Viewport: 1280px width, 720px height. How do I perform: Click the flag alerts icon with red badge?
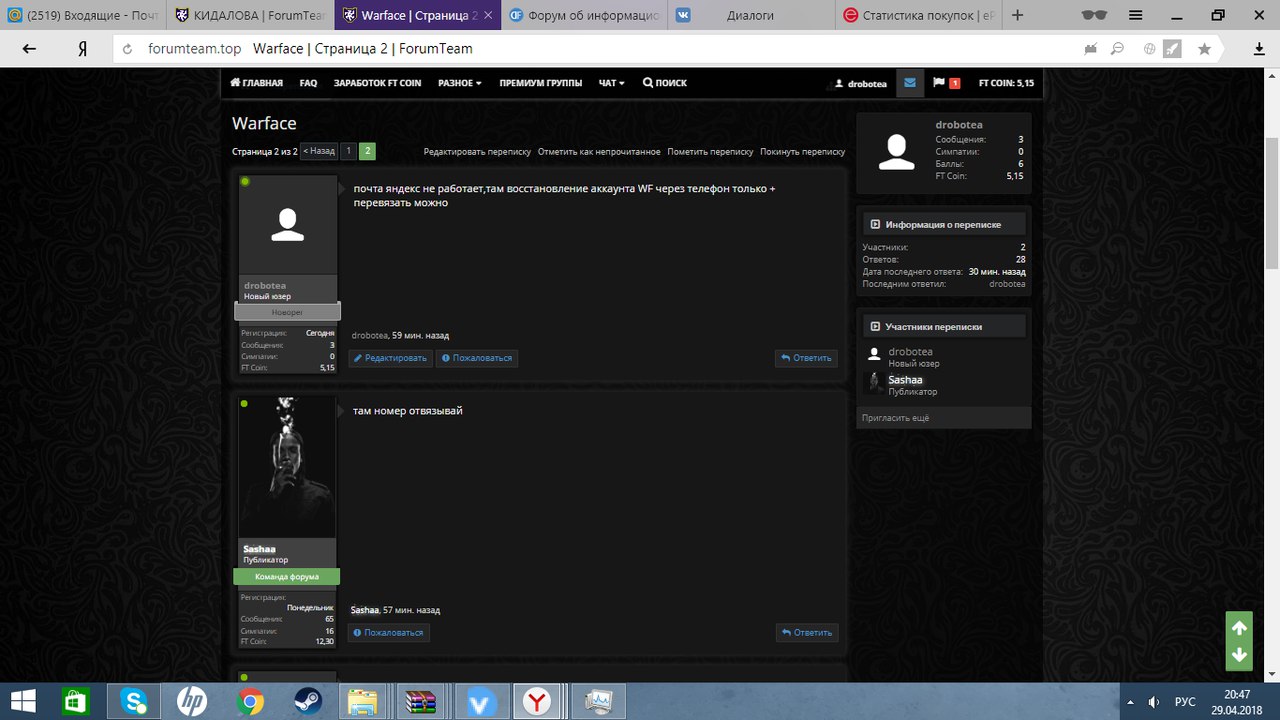[939, 83]
